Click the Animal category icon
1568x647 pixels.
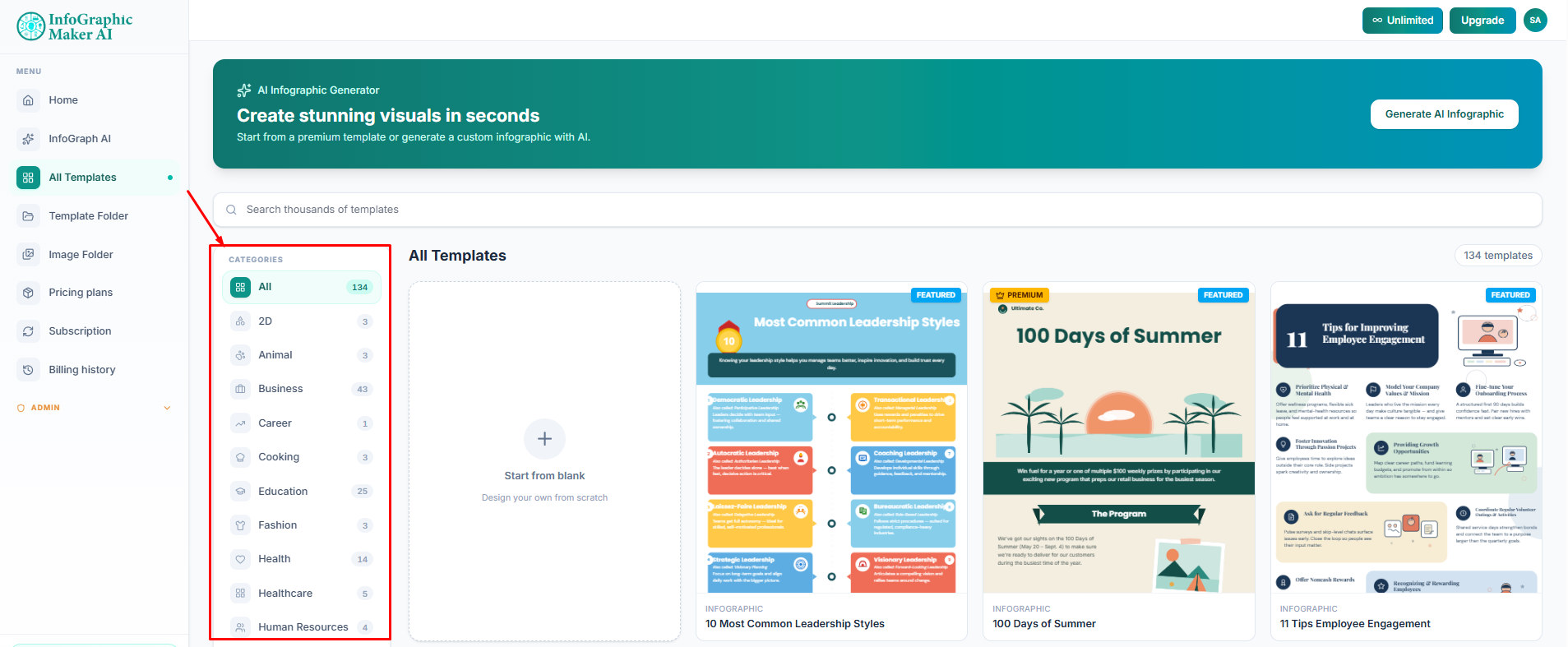tap(240, 355)
